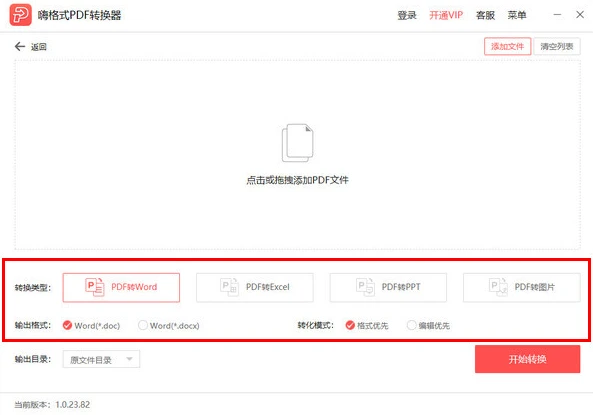Close the converter window
The image size is (593, 415).
click(580, 15)
